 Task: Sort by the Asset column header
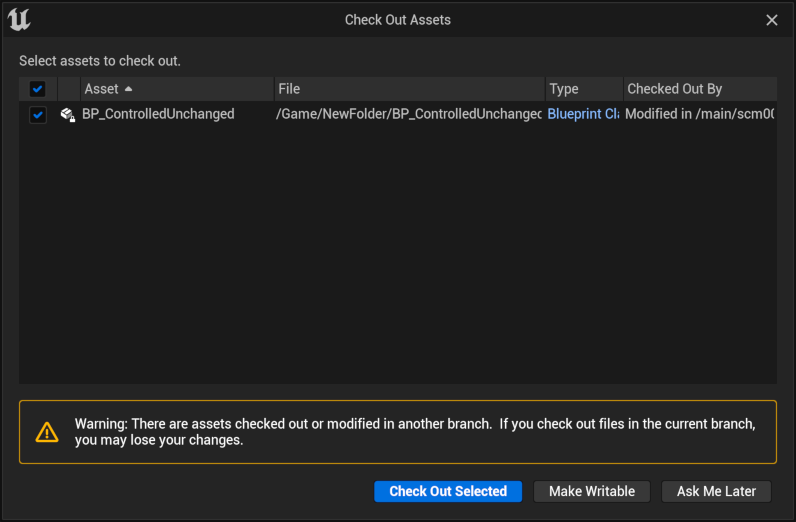click(177, 89)
